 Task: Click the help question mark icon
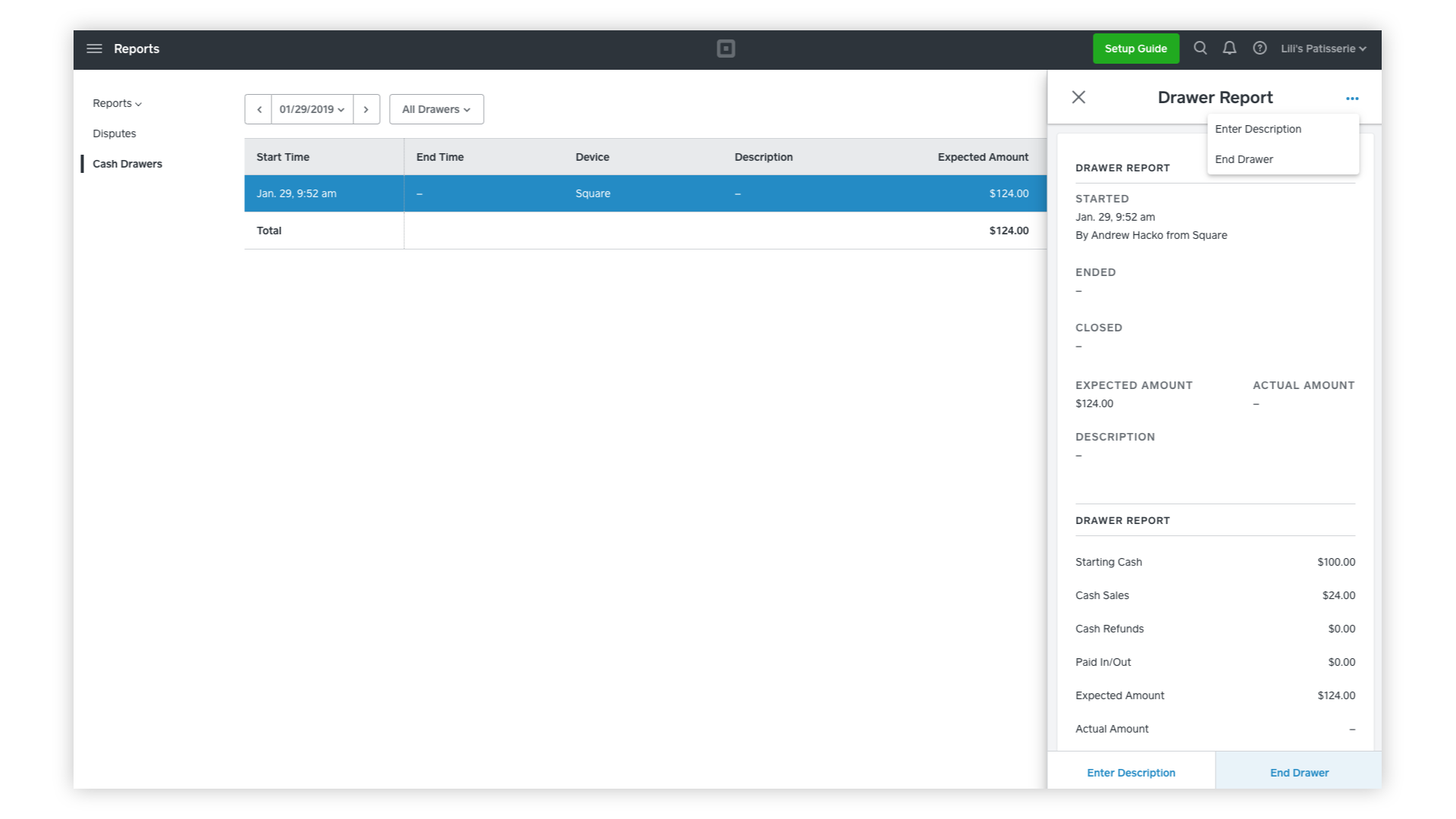click(x=1259, y=48)
